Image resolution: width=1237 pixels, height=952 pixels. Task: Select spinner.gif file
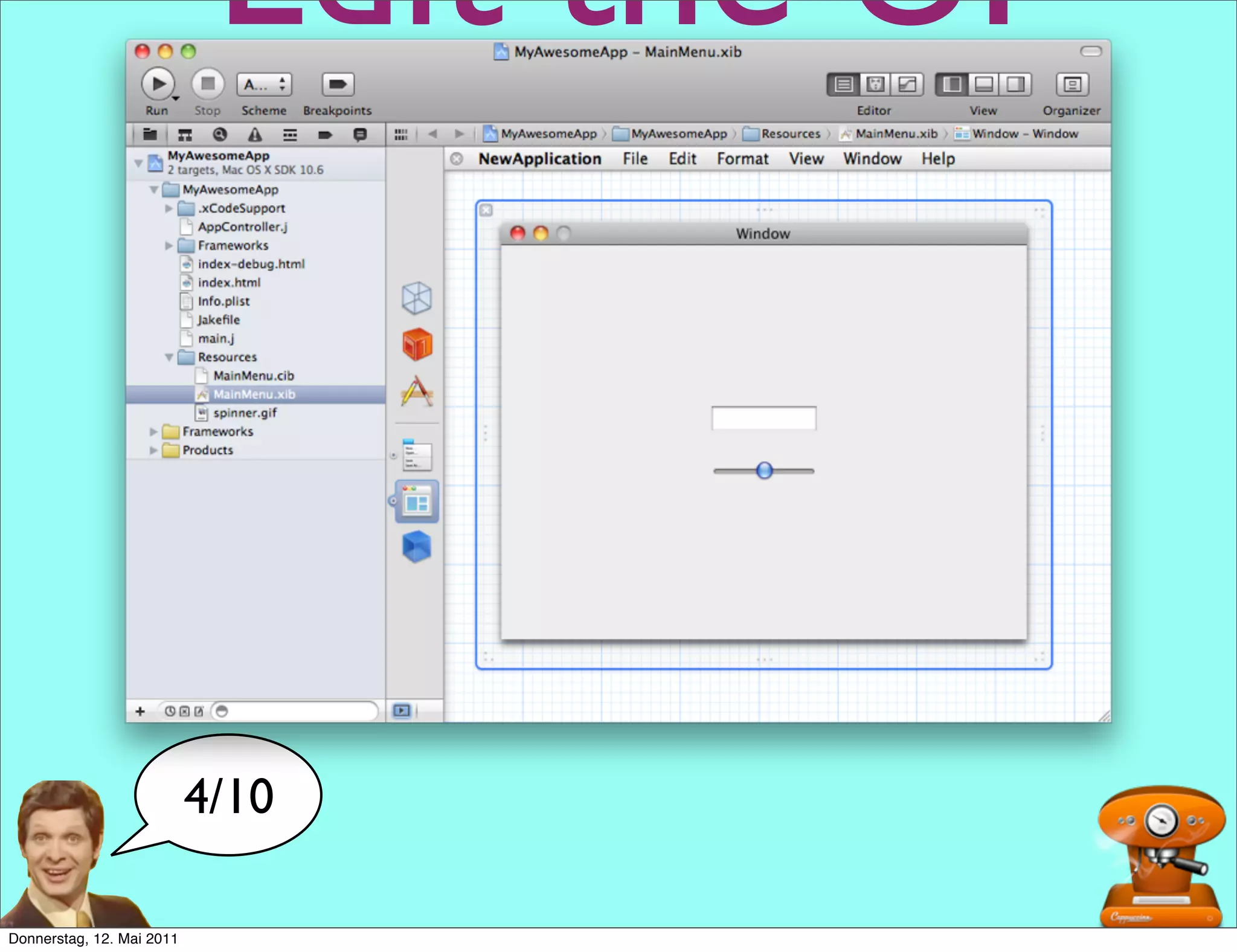click(x=245, y=413)
